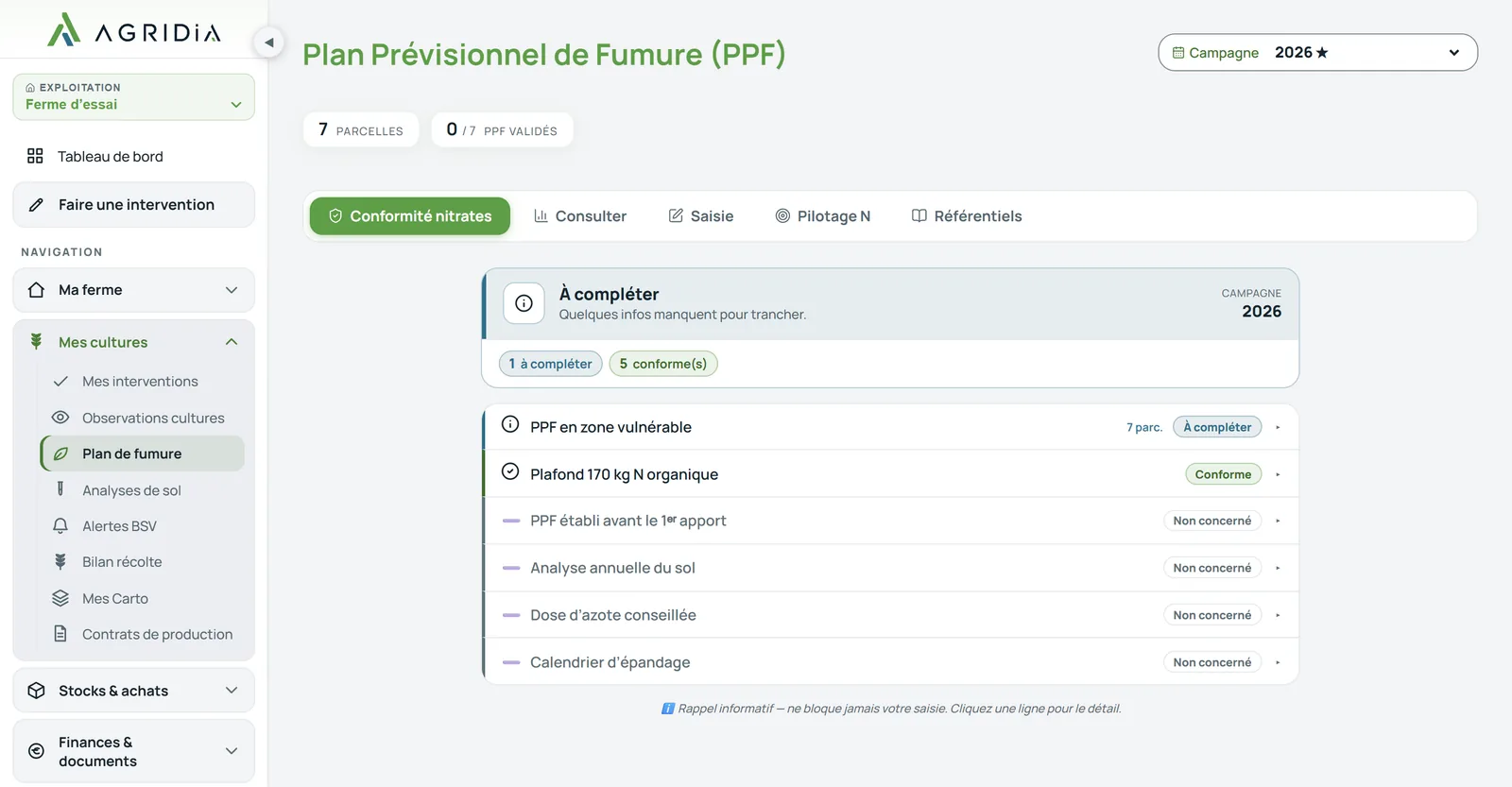Switch to the Saisie tab

(x=701, y=216)
